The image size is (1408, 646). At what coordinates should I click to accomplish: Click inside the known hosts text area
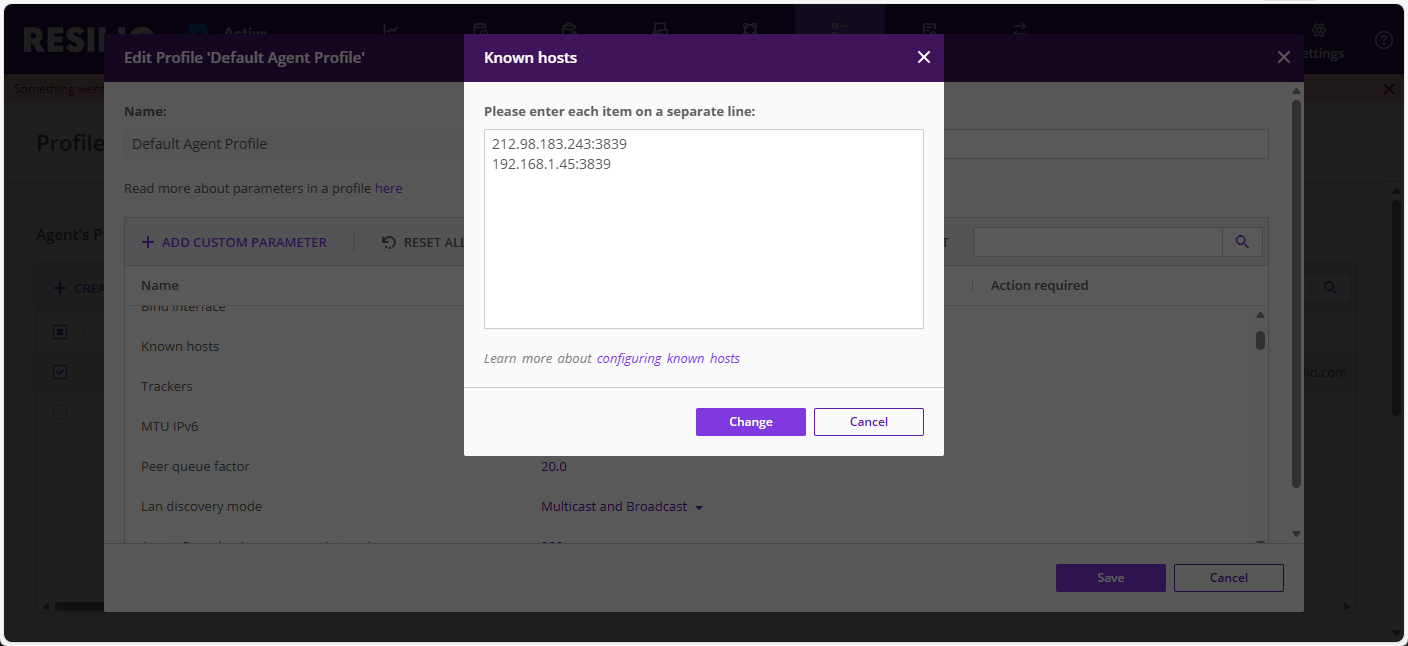click(703, 228)
